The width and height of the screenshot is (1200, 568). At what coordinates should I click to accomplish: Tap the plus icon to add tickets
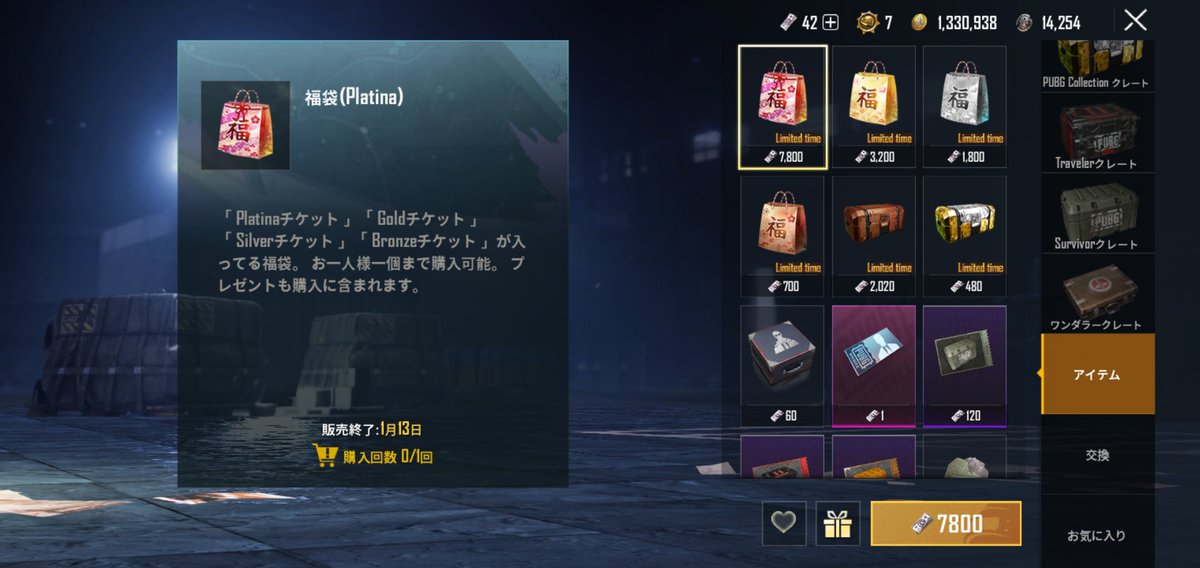[830, 22]
